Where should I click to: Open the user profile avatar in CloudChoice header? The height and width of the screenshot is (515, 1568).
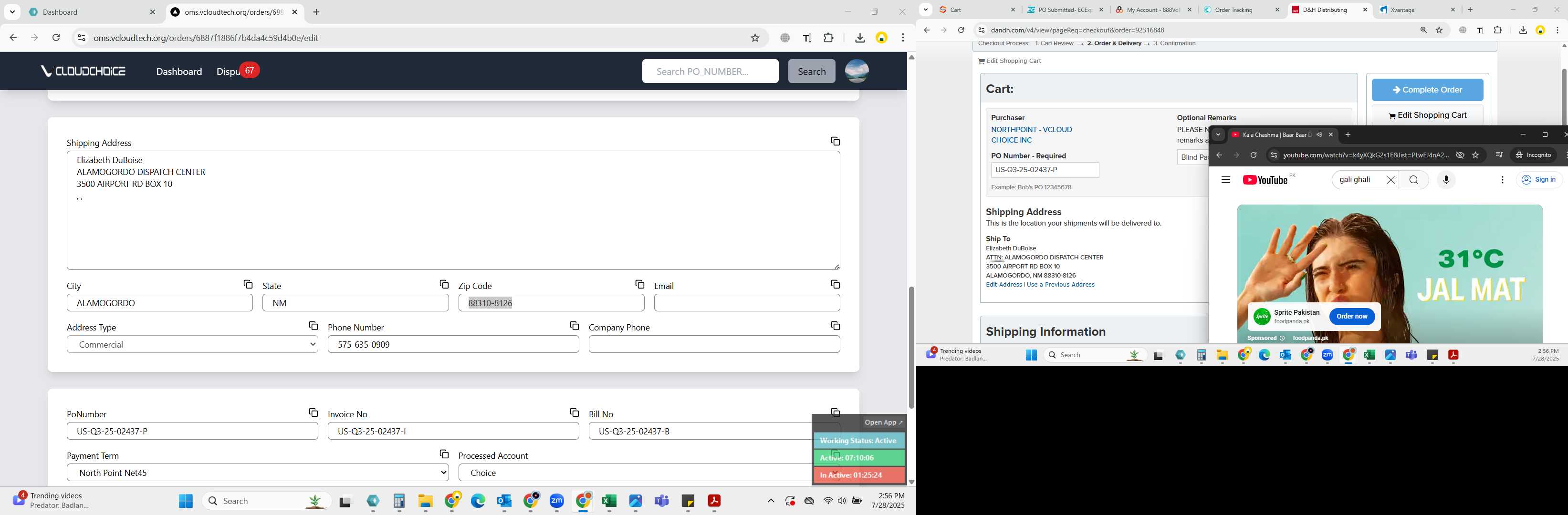[857, 71]
